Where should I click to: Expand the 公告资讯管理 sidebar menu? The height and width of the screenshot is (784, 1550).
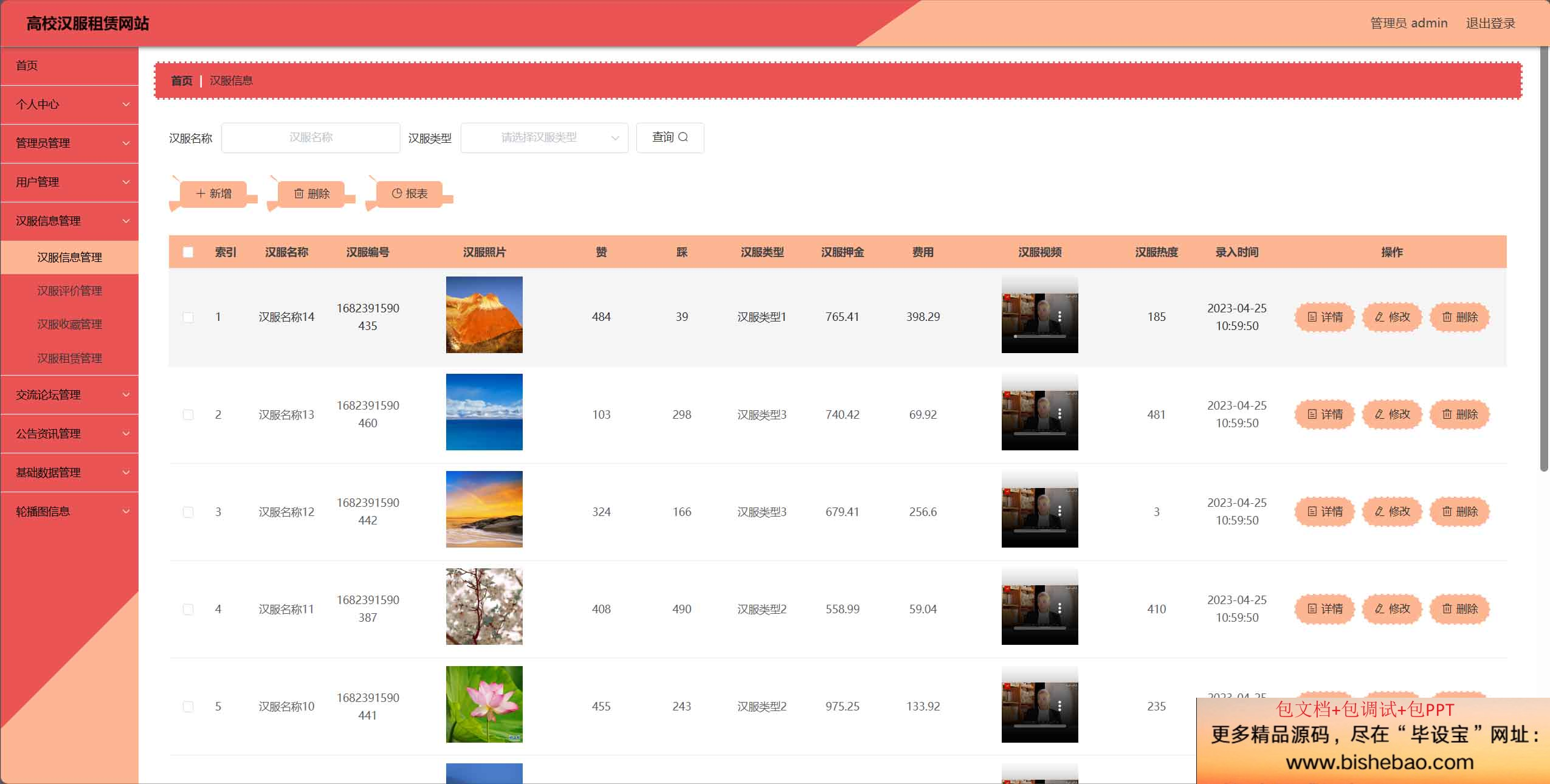pyautogui.click(x=69, y=434)
